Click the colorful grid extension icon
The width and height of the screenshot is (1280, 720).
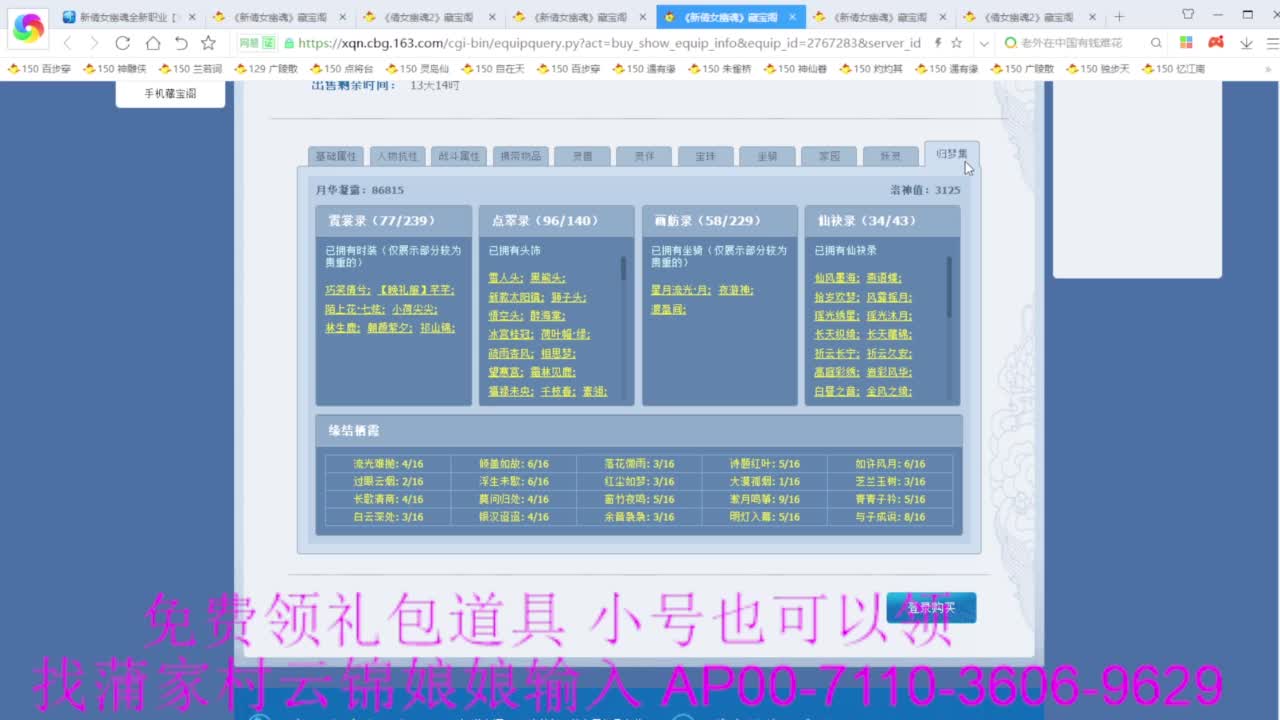click(x=1185, y=43)
